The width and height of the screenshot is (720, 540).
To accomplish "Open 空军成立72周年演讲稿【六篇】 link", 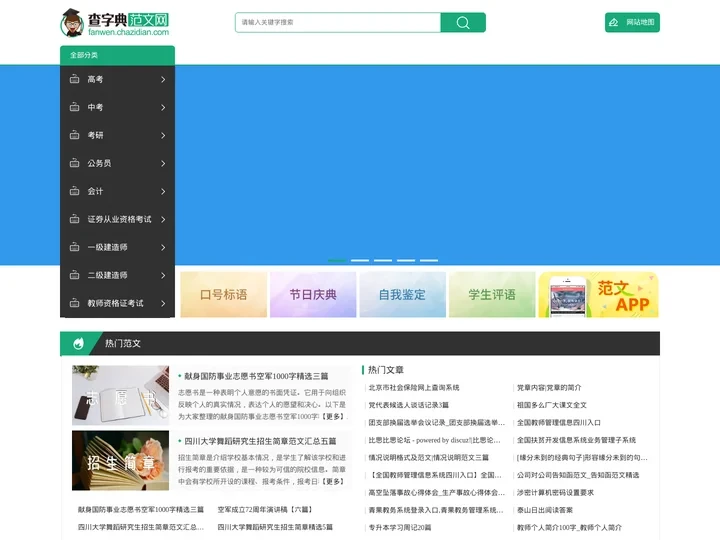I will 265,510.
